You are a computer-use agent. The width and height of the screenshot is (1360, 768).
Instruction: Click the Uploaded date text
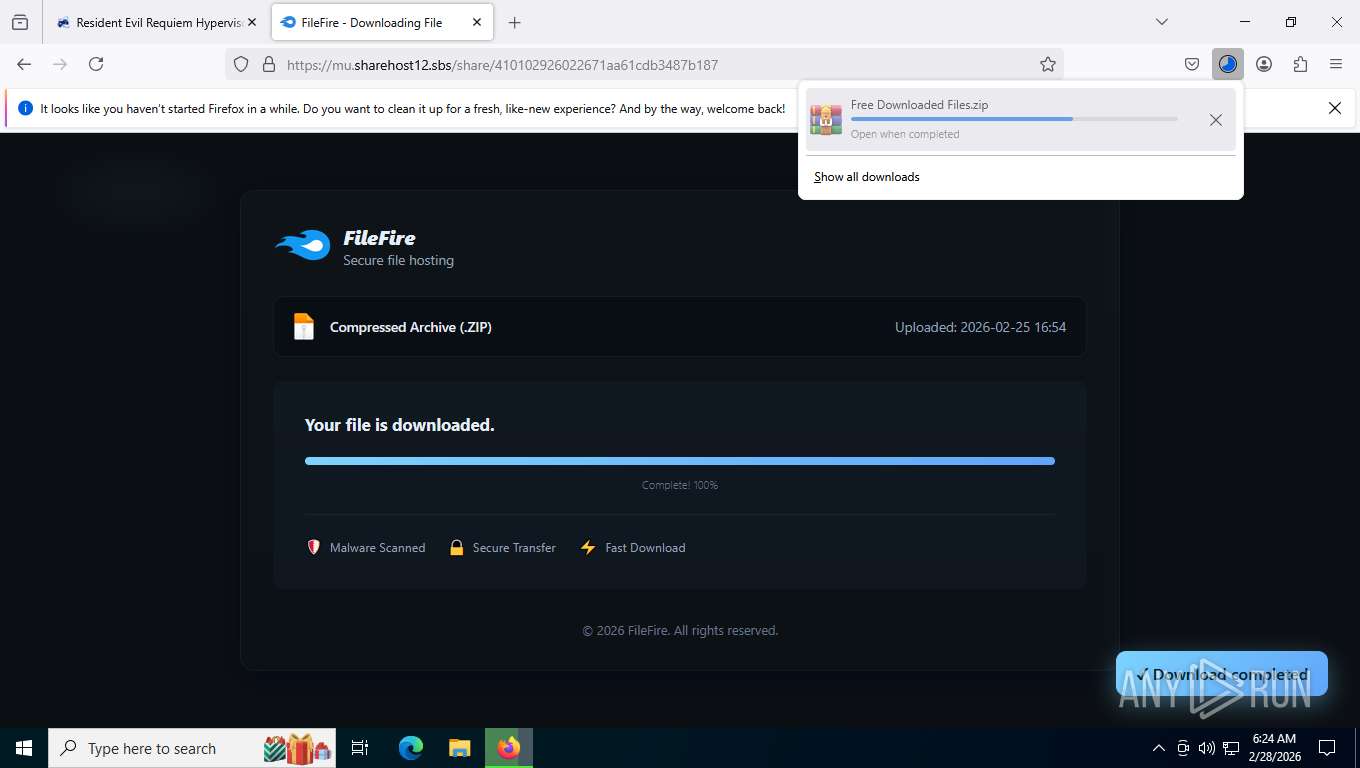[x=980, y=327]
